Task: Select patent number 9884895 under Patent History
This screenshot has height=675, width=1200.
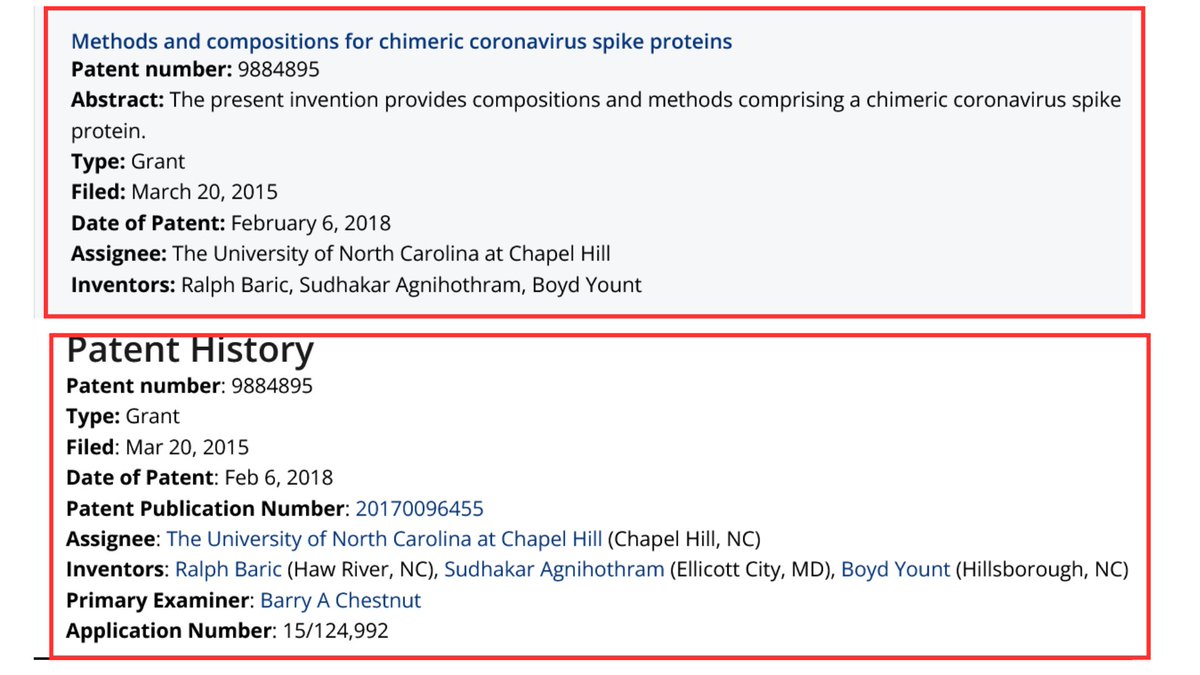Action: point(270,385)
